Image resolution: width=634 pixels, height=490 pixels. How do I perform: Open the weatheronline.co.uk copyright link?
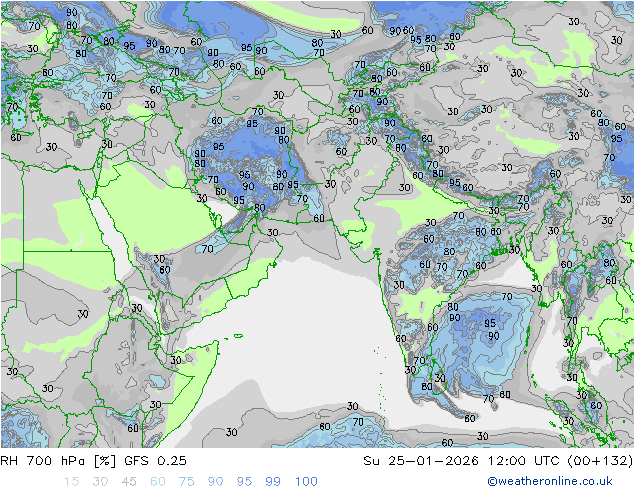[550, 481]
